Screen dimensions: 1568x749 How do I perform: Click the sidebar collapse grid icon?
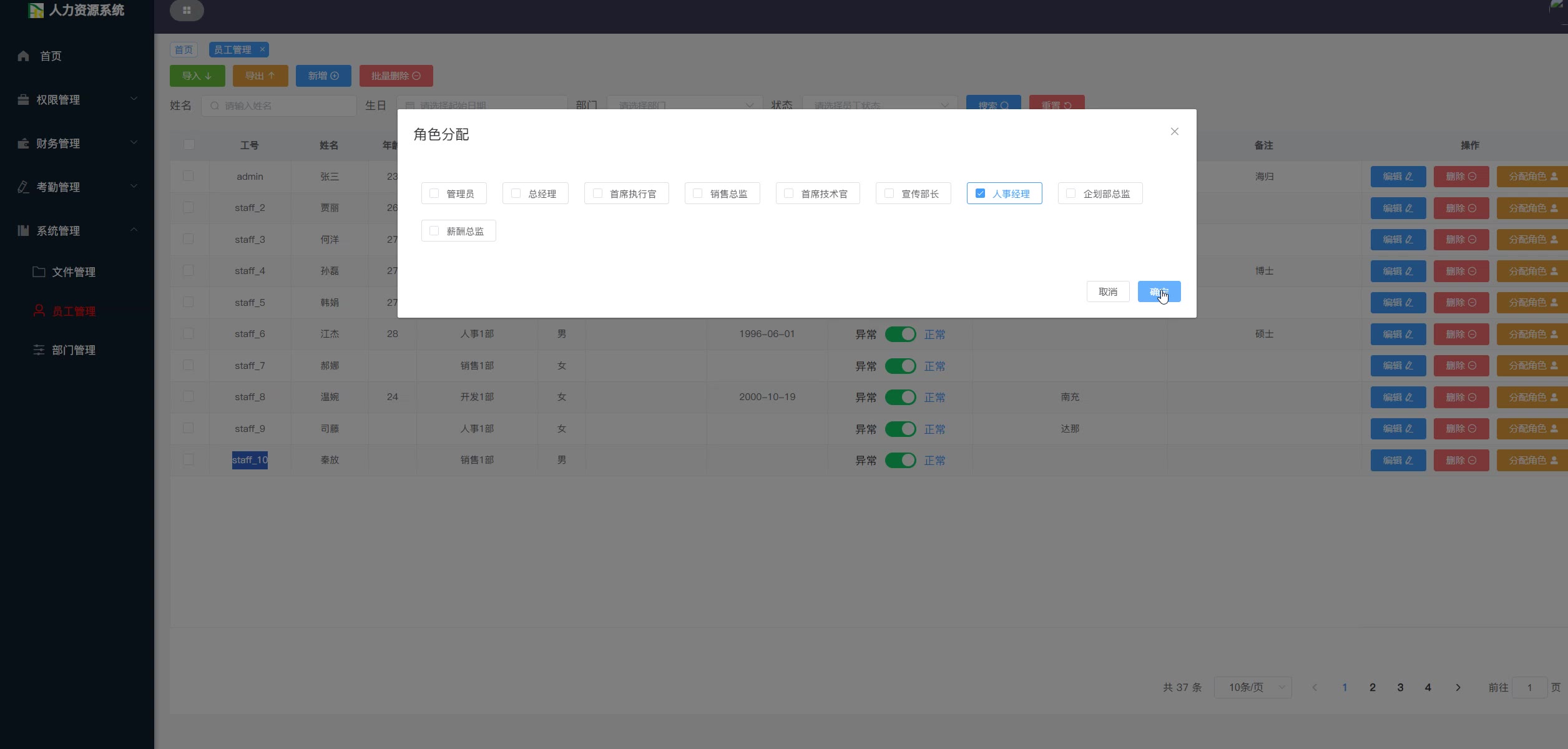tap(187, 11)
